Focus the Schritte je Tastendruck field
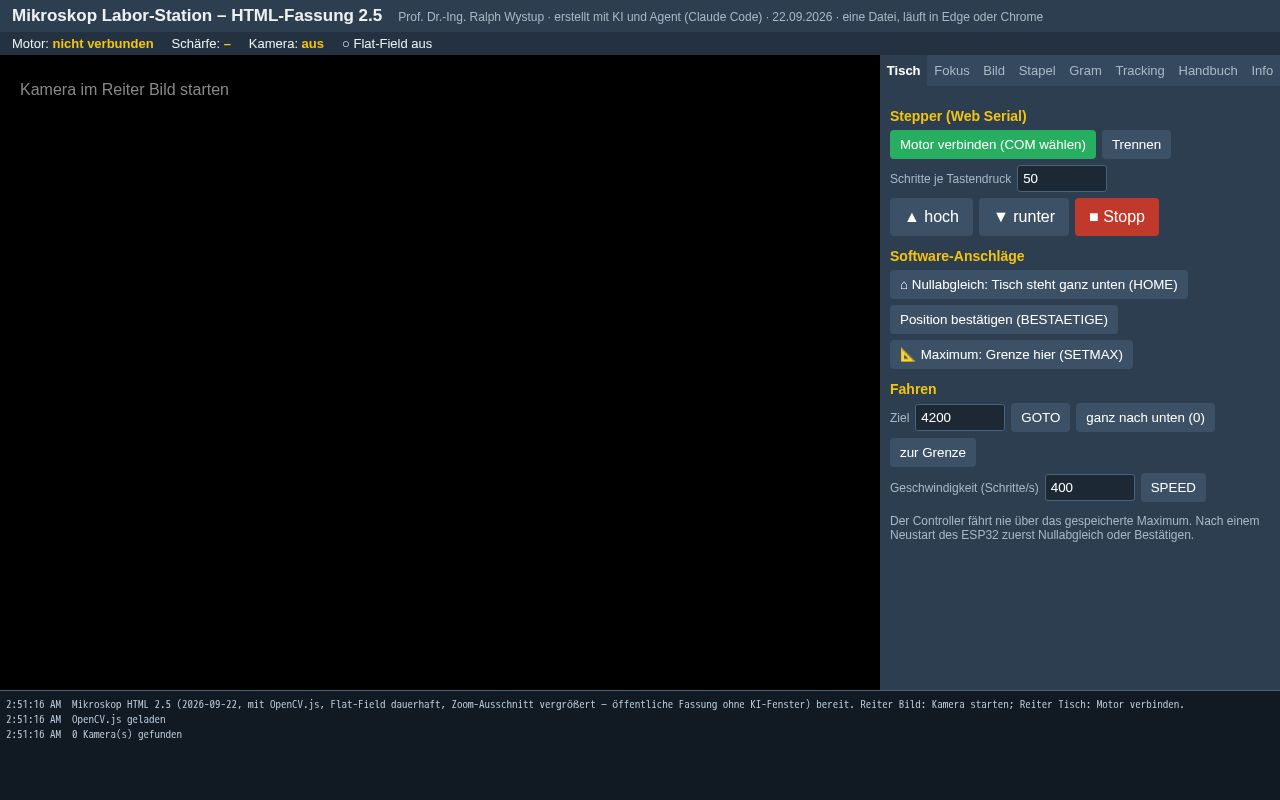The image size is (1280, 800). tap(1062, 178)
